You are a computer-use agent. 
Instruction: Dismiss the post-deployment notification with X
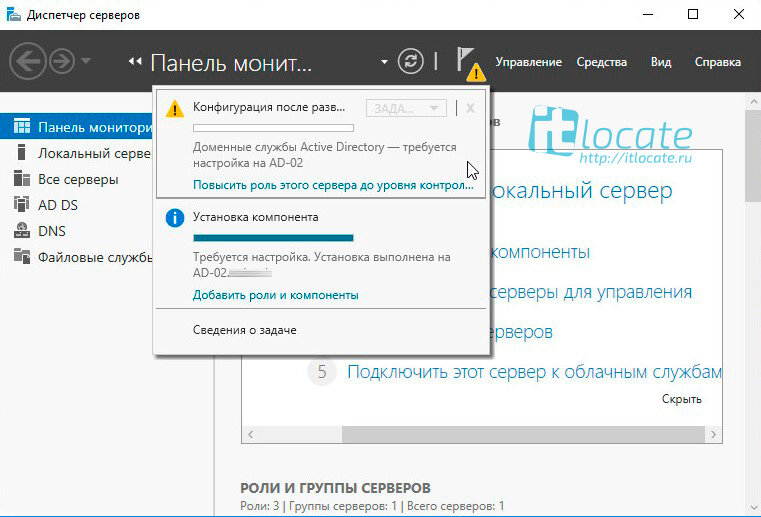pyautogui.click(x=470, y=108)
